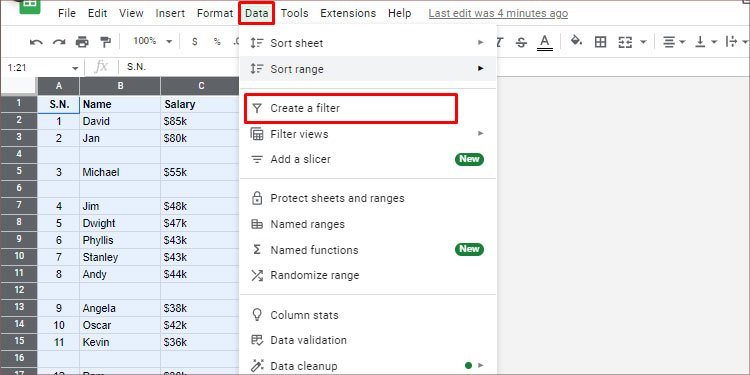750x375 pixels.
Task: Open the fill color paint bucket
Action: [576, 41]
